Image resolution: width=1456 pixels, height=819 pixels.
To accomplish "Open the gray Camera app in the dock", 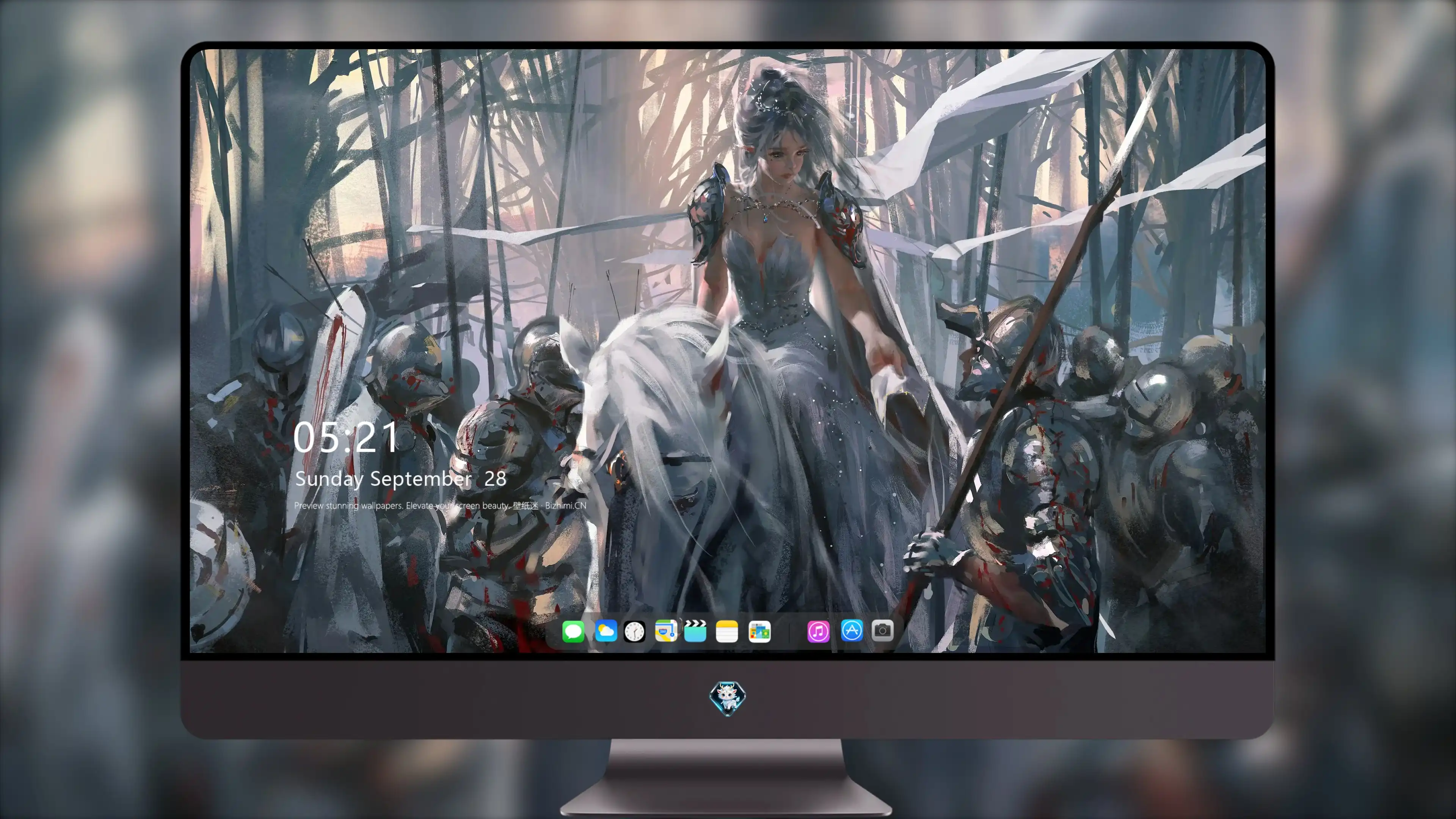I will pos(882,630).
